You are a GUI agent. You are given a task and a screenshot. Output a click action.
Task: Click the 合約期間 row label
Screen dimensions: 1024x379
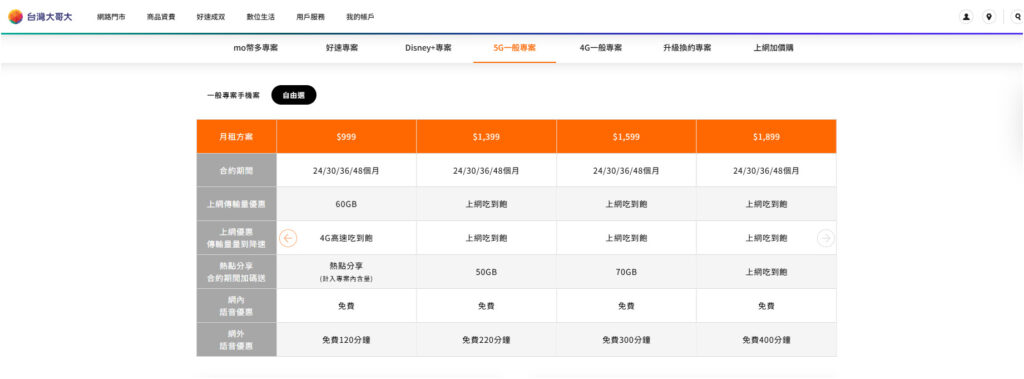point(236,171)
